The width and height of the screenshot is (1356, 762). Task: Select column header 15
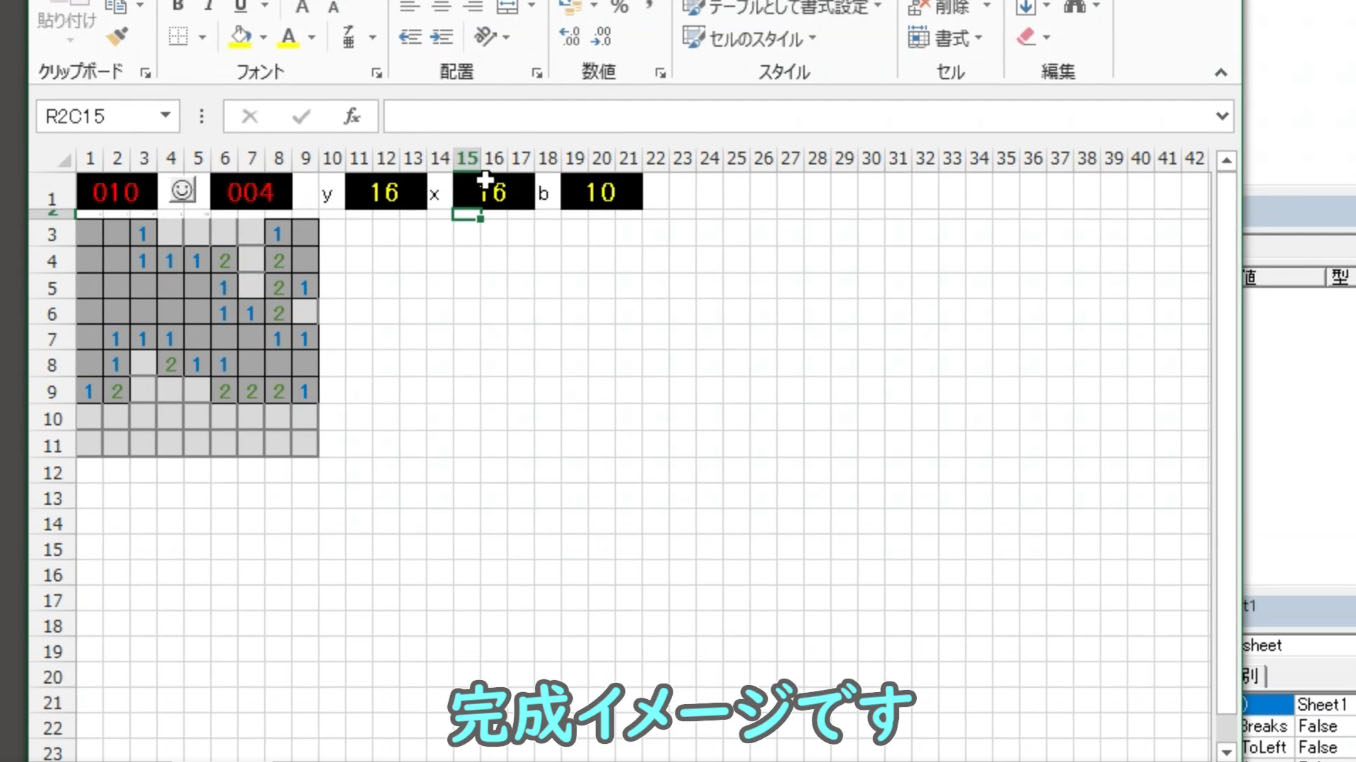point(466,158)
